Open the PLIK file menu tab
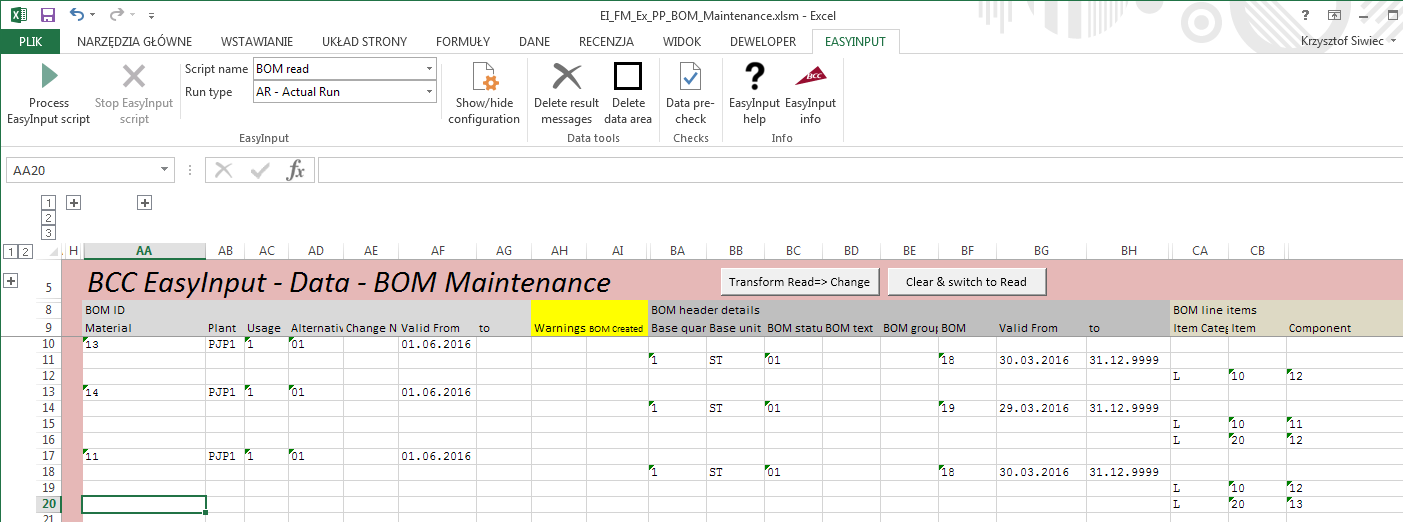 pos(30,42)
